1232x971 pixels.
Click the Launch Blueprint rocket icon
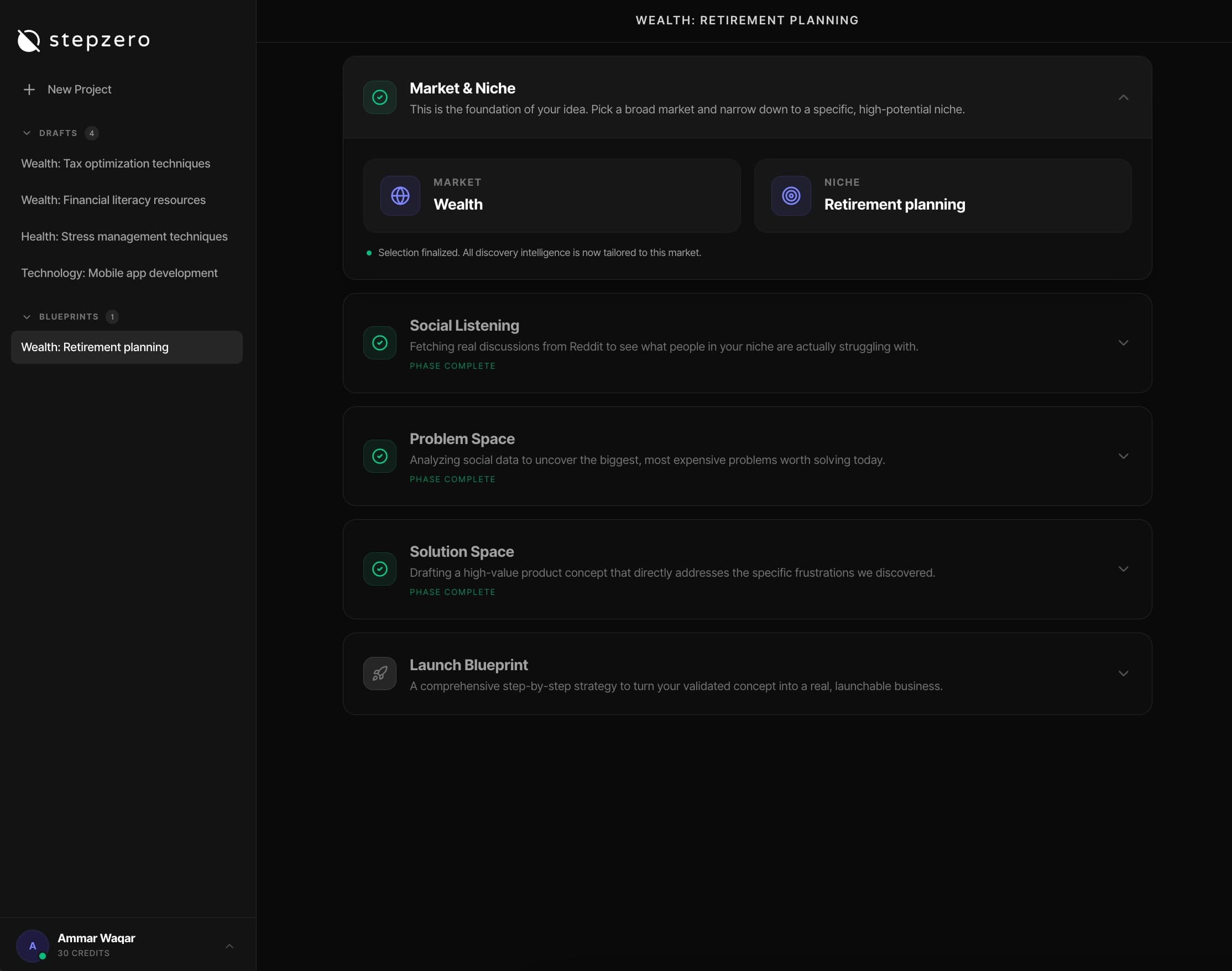tap(380, 674)
